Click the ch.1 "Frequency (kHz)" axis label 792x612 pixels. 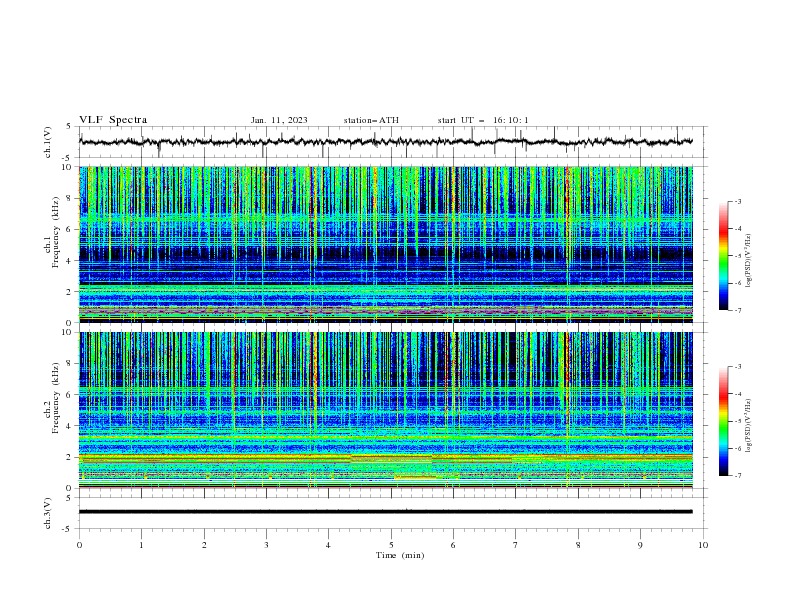tap(56, 233)
